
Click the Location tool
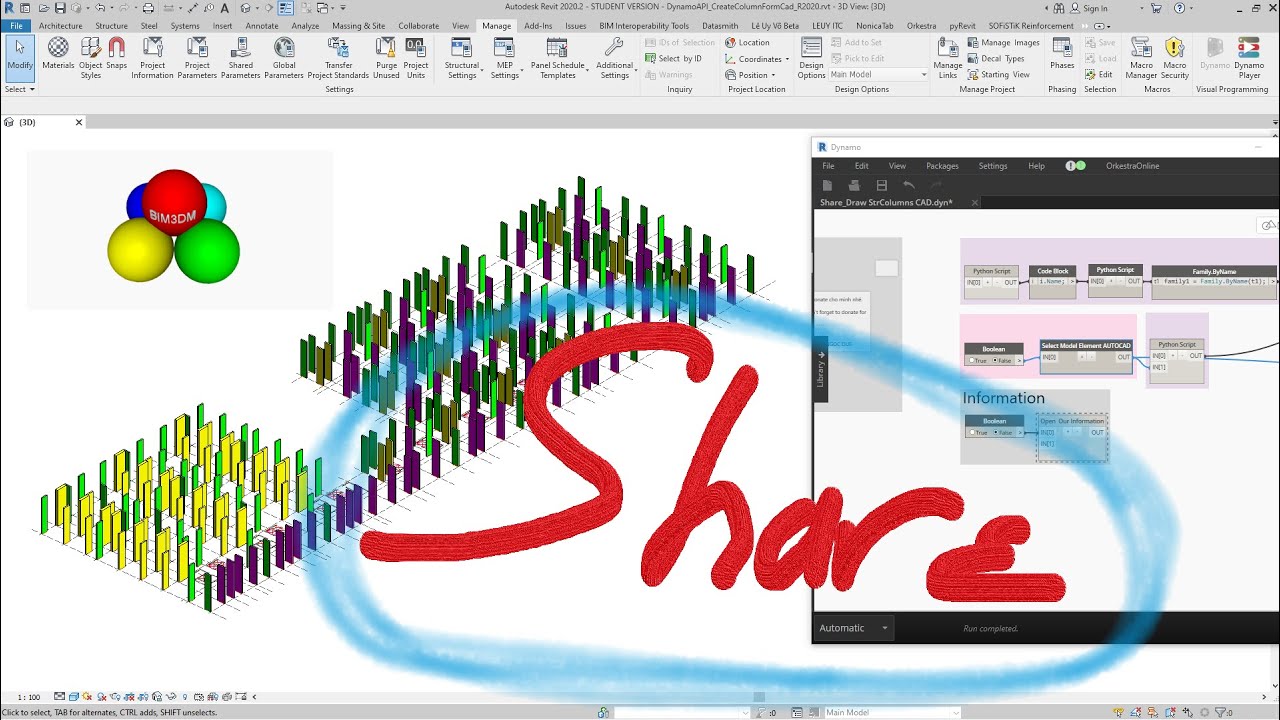click(747, 42)
